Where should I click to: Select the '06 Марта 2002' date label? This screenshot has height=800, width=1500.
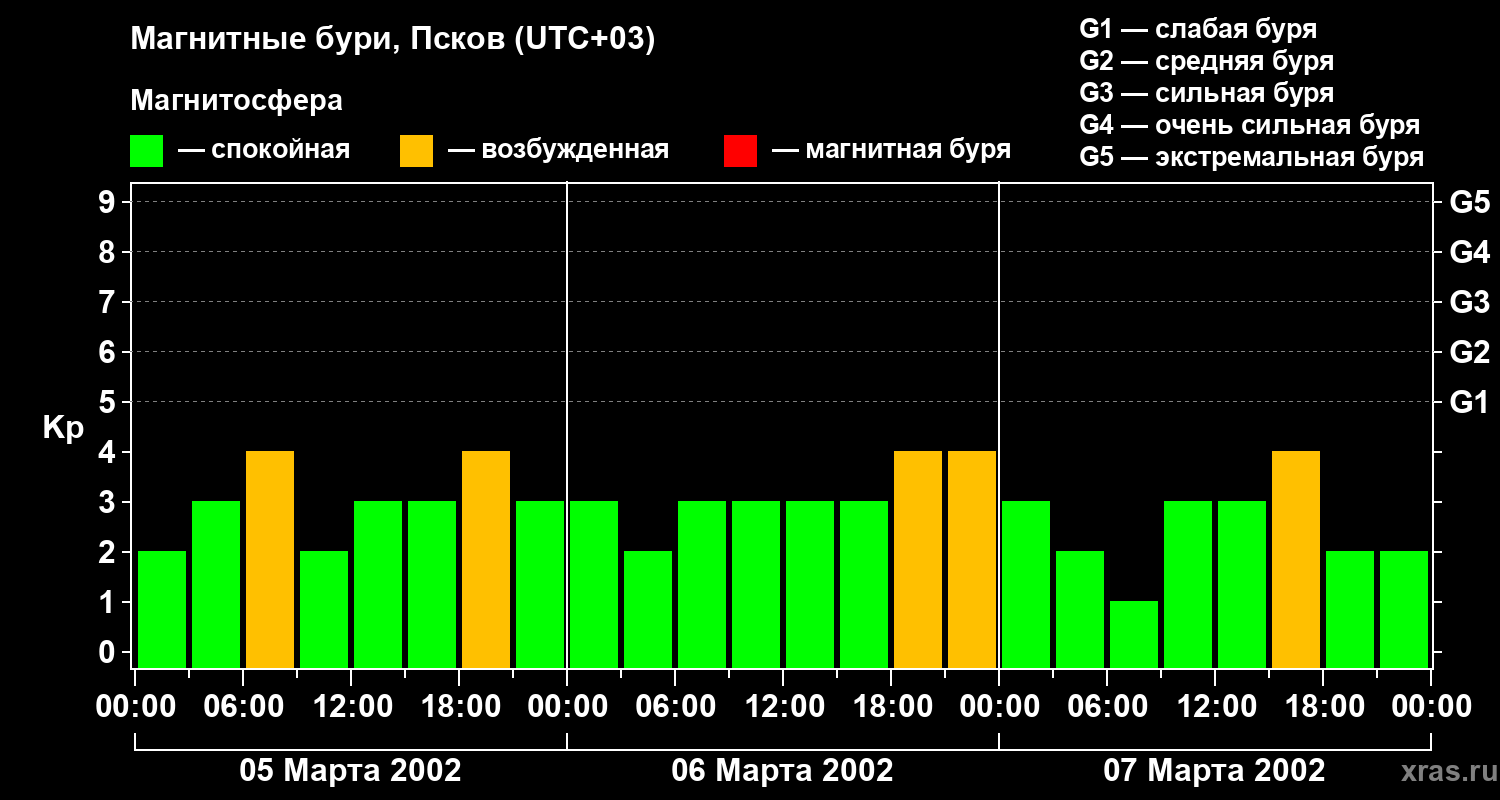coord(782,771)
